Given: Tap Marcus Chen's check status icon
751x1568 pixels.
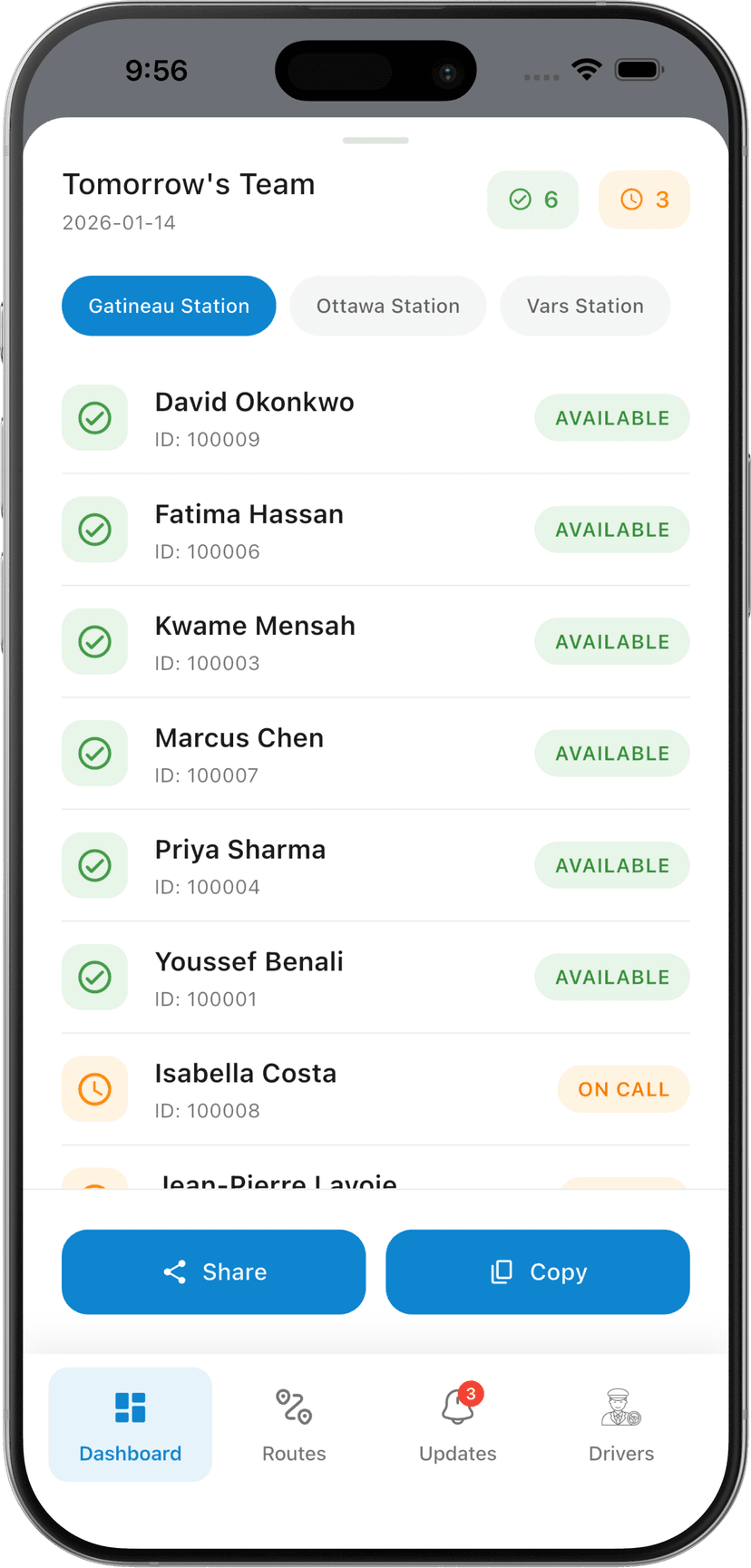Looking at the screenshot, I should pyautogui.click(x=95, y=754).
